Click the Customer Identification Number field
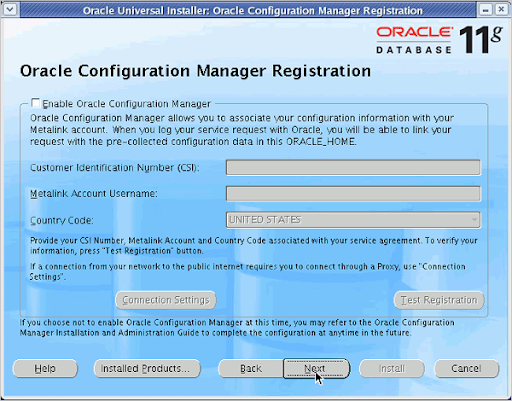The height and width of the screenshot is (401, 512). pos(353,167)
